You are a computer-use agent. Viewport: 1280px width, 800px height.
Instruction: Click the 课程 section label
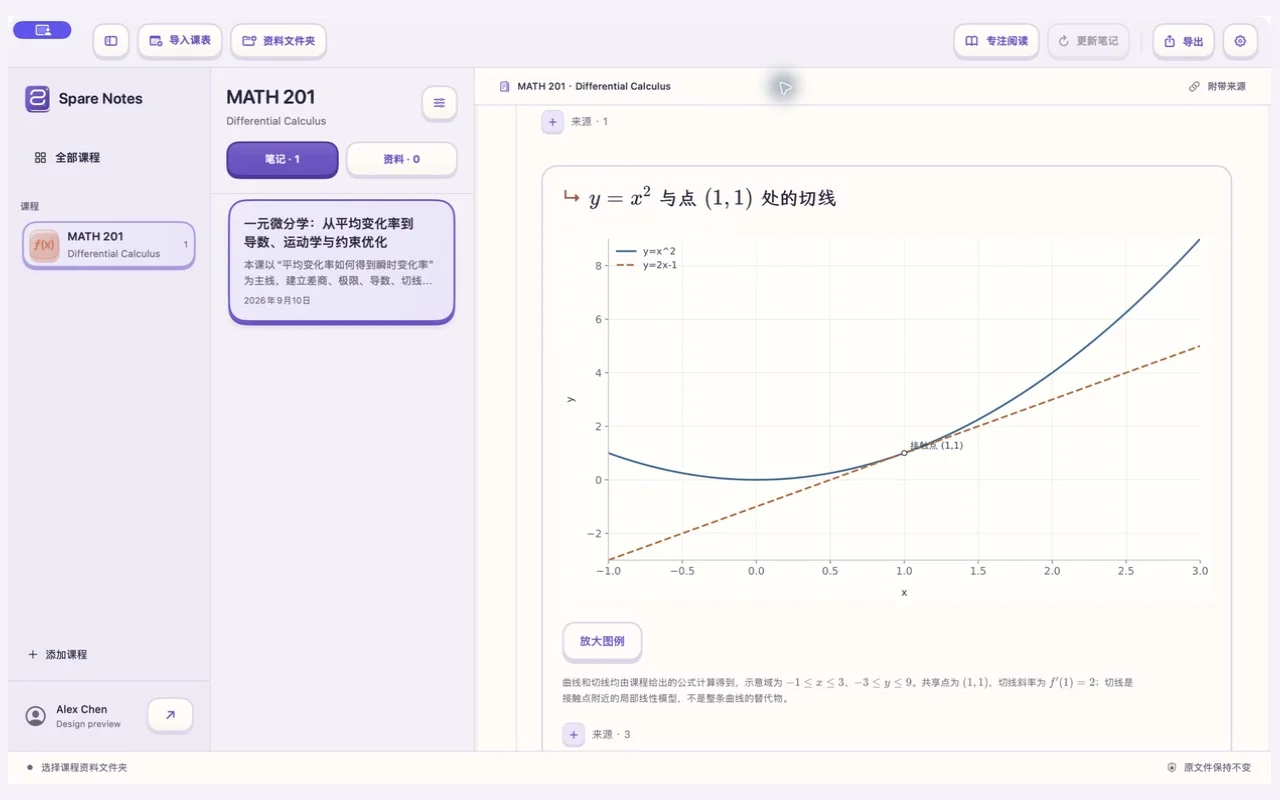(30, 206)
